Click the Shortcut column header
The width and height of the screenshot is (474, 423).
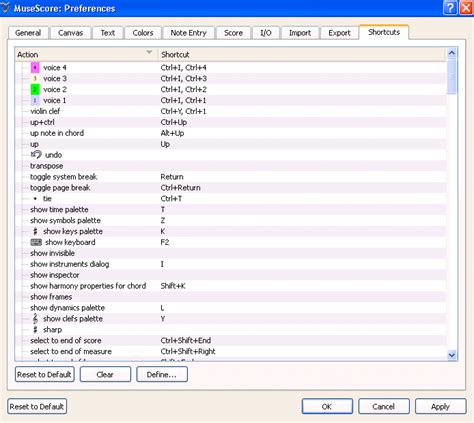point(302,55)
